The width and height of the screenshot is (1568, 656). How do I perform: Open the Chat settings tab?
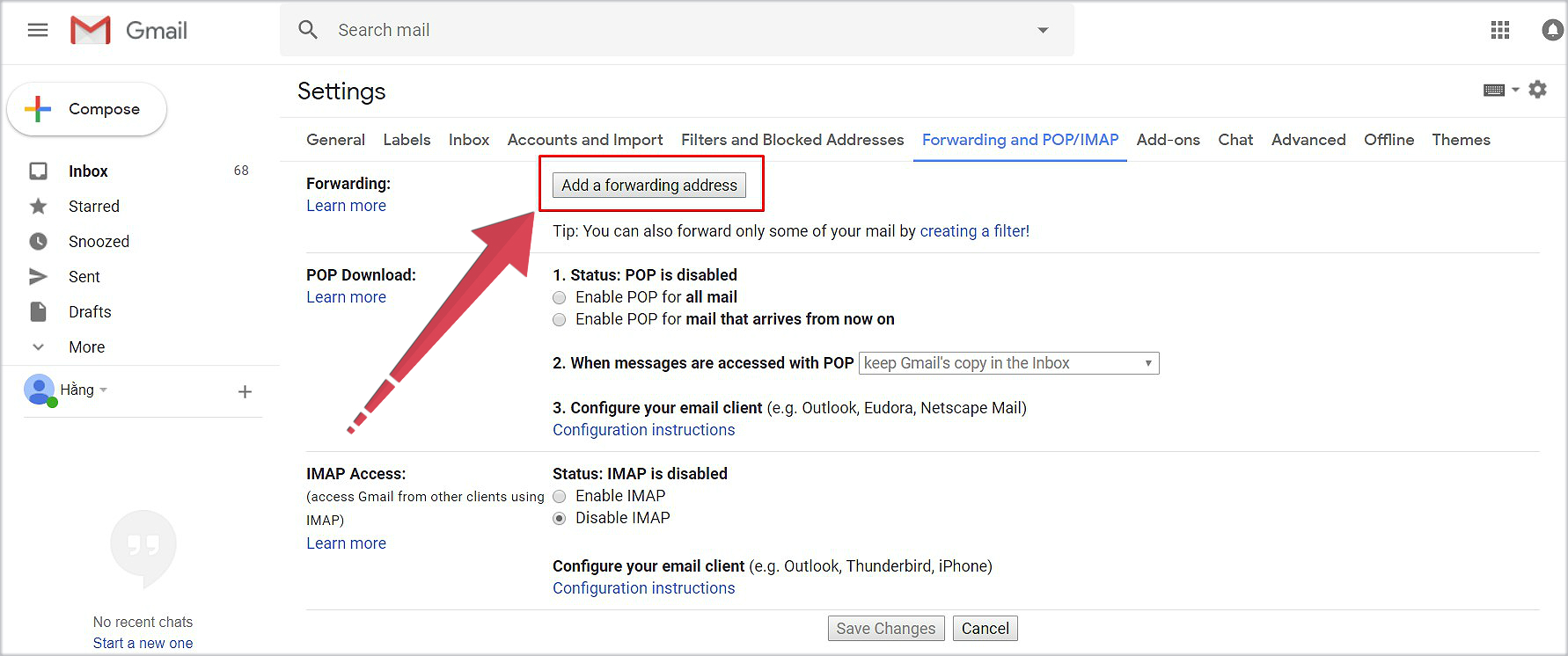(1235, 140)
